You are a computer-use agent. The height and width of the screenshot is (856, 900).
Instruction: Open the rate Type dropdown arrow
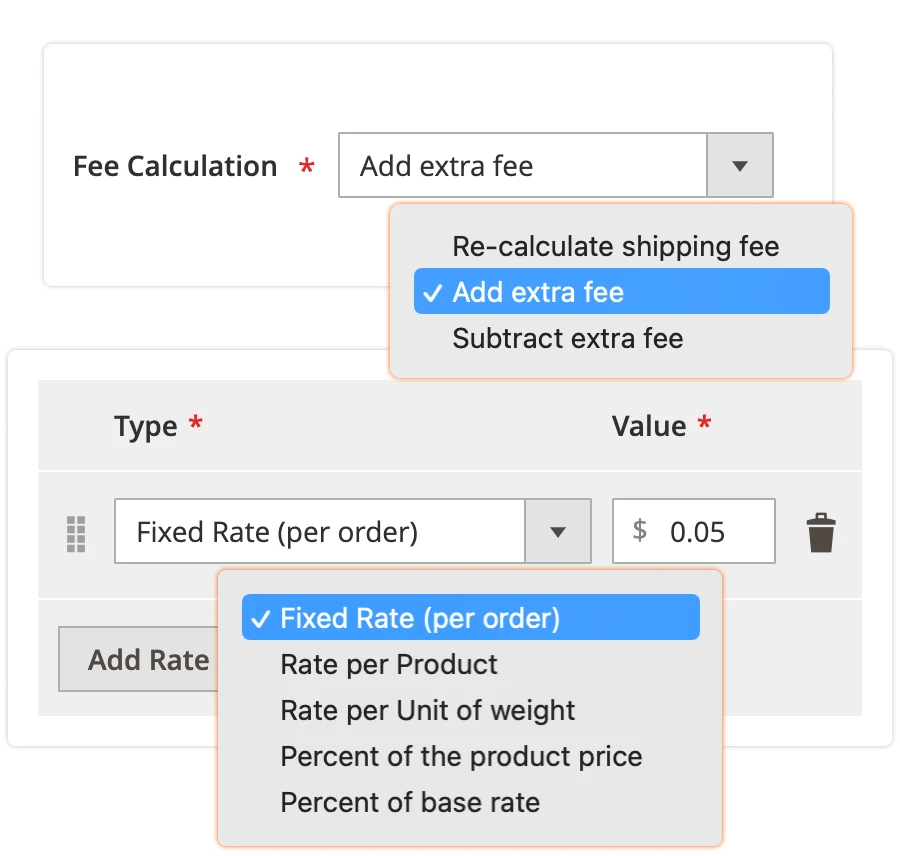click(x=559, y=531)
